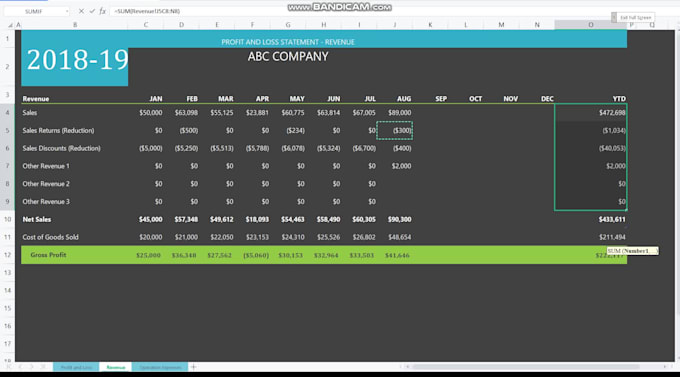Click the DEC month heading
This screenshot has height=377, width=680.
coord(547,98)
